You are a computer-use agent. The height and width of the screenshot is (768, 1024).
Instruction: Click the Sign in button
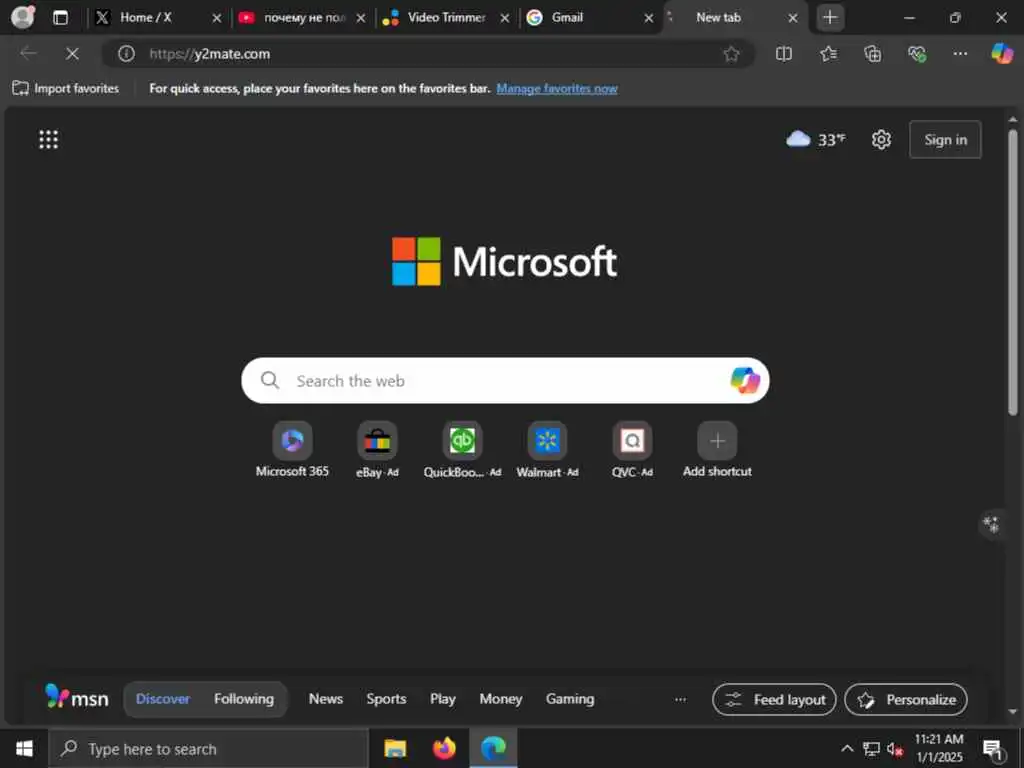click(945, 139)
